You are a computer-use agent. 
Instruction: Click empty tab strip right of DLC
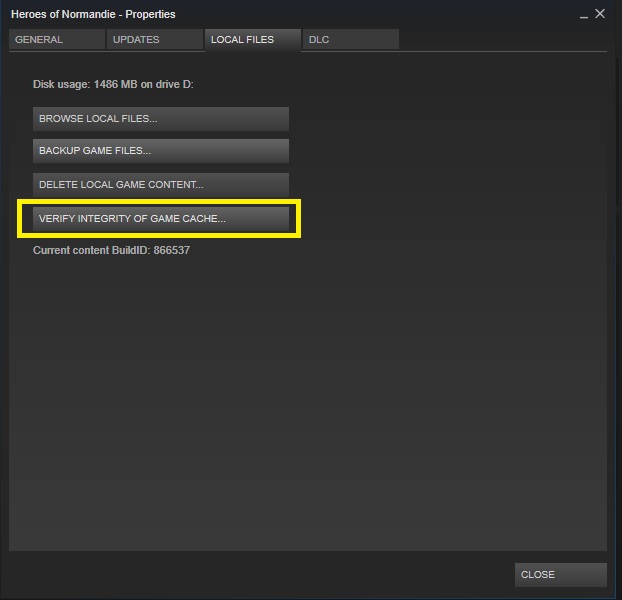pyautogui.click(x=500, y=40)
